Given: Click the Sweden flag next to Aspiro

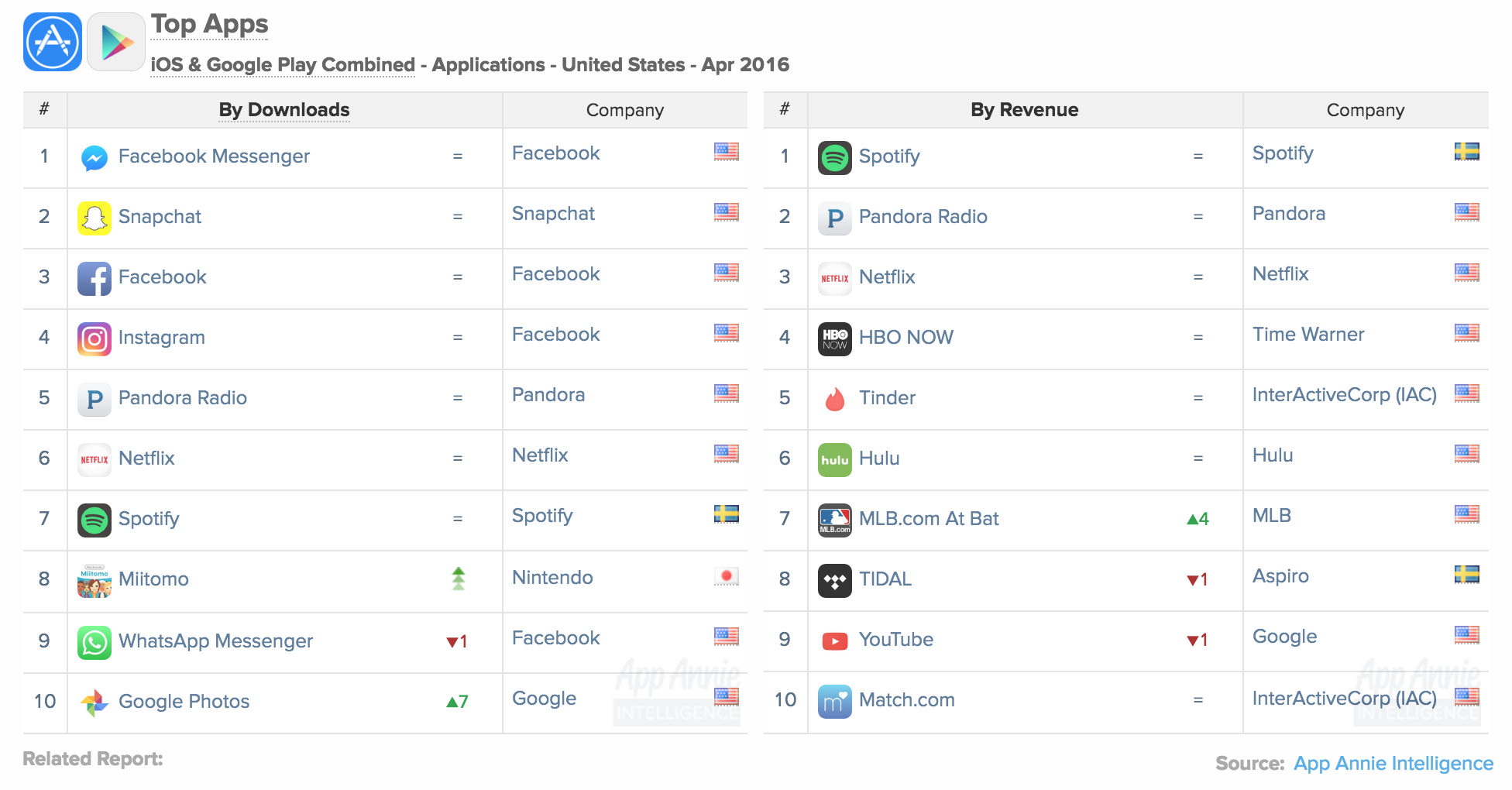Looking at the screenshot, I should tap(1467, 575).
